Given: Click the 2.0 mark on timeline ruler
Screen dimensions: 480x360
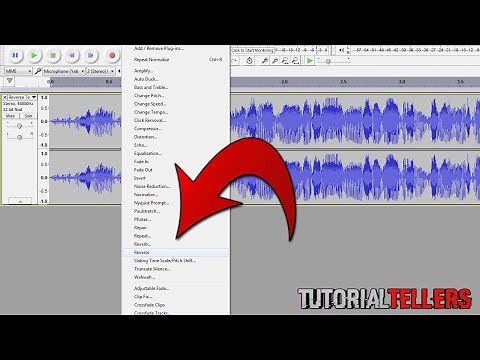Looking at the screenshot, I should point(284,82).
